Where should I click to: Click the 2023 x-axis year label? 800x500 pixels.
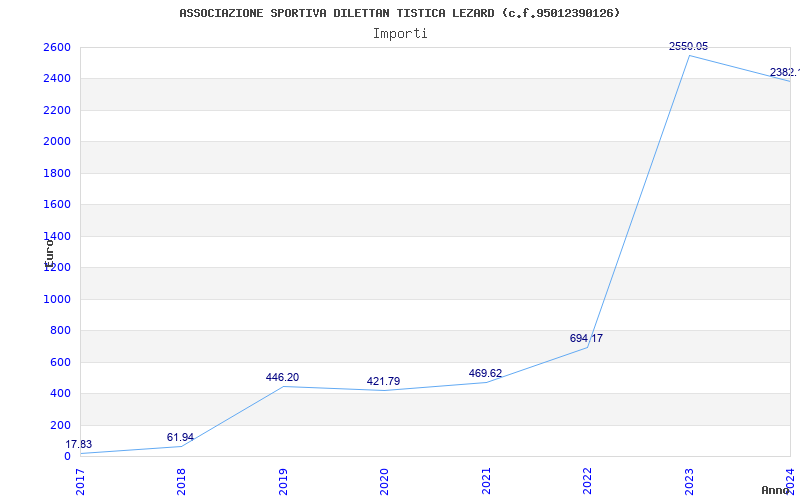689,482
